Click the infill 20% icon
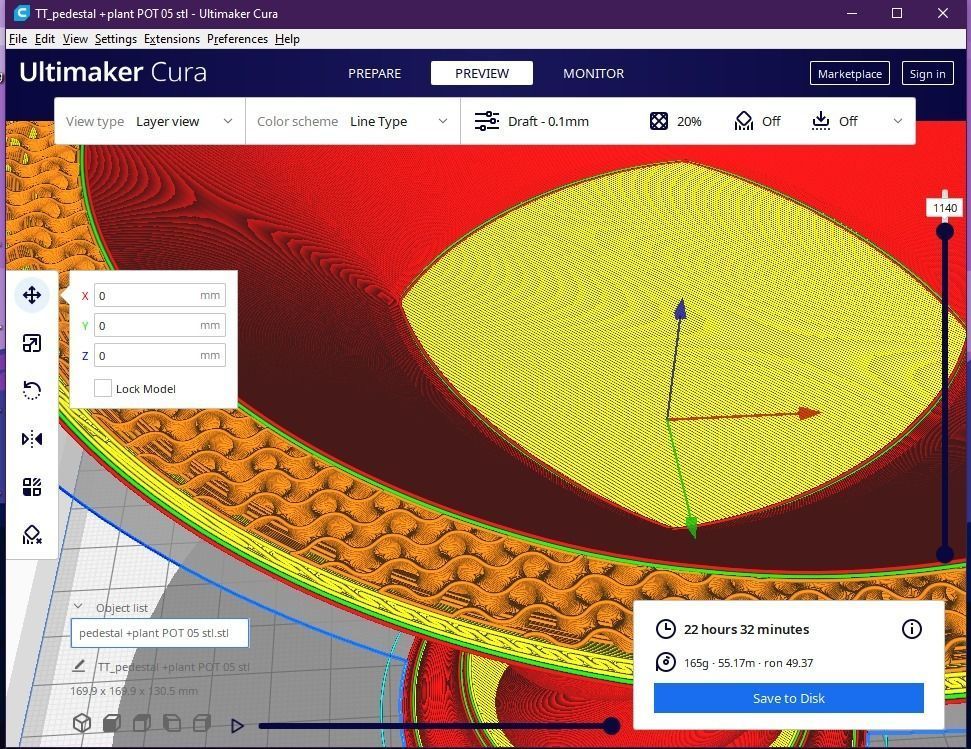This screenshot has height=749, width=971. pyautogui.click(x=659, y=121)
